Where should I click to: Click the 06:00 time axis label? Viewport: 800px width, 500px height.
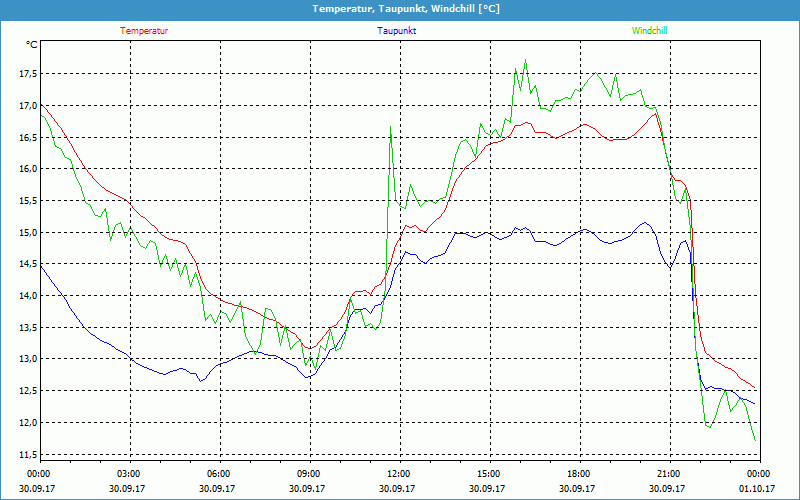point(219,474)
